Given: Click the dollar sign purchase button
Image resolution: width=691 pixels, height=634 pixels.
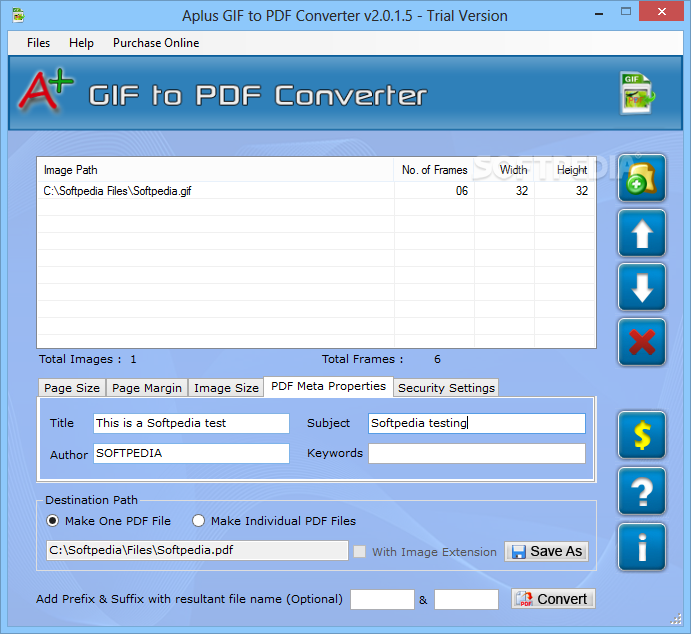Looking at the screenshot, I should coord(642,435).
